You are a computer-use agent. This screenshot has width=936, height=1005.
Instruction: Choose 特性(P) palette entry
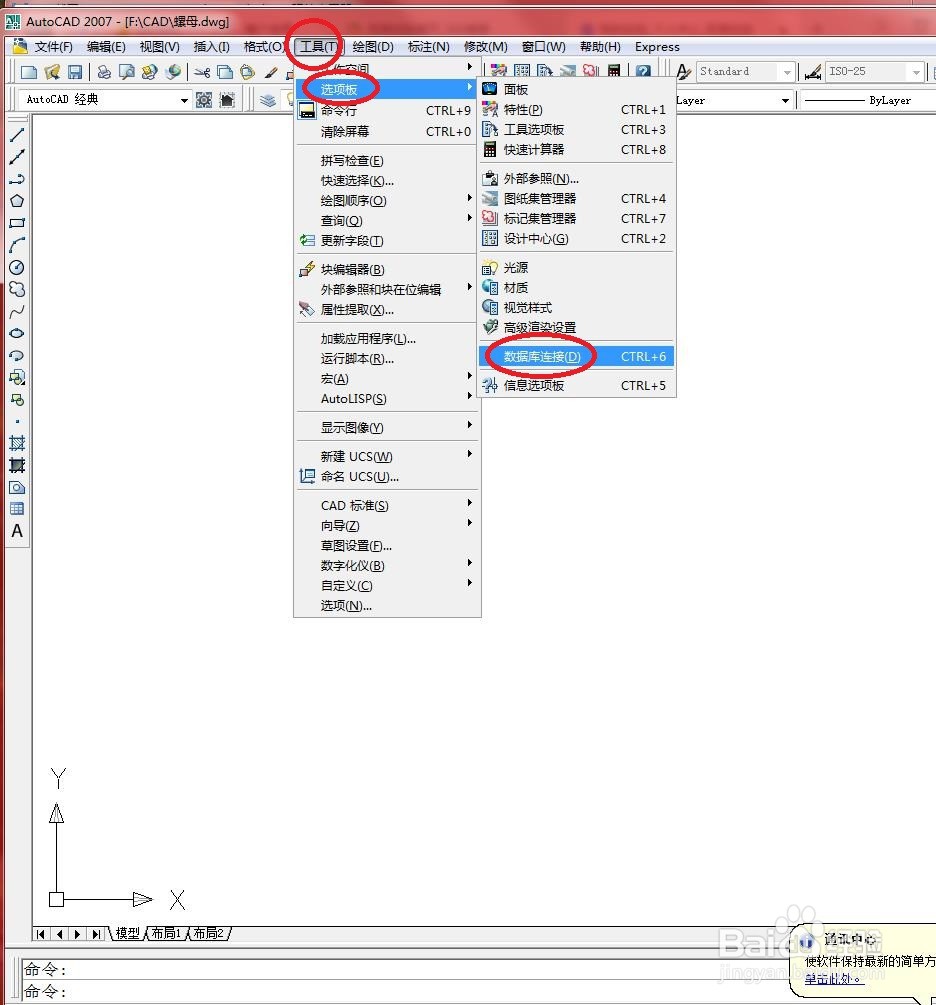pos(576,110)
